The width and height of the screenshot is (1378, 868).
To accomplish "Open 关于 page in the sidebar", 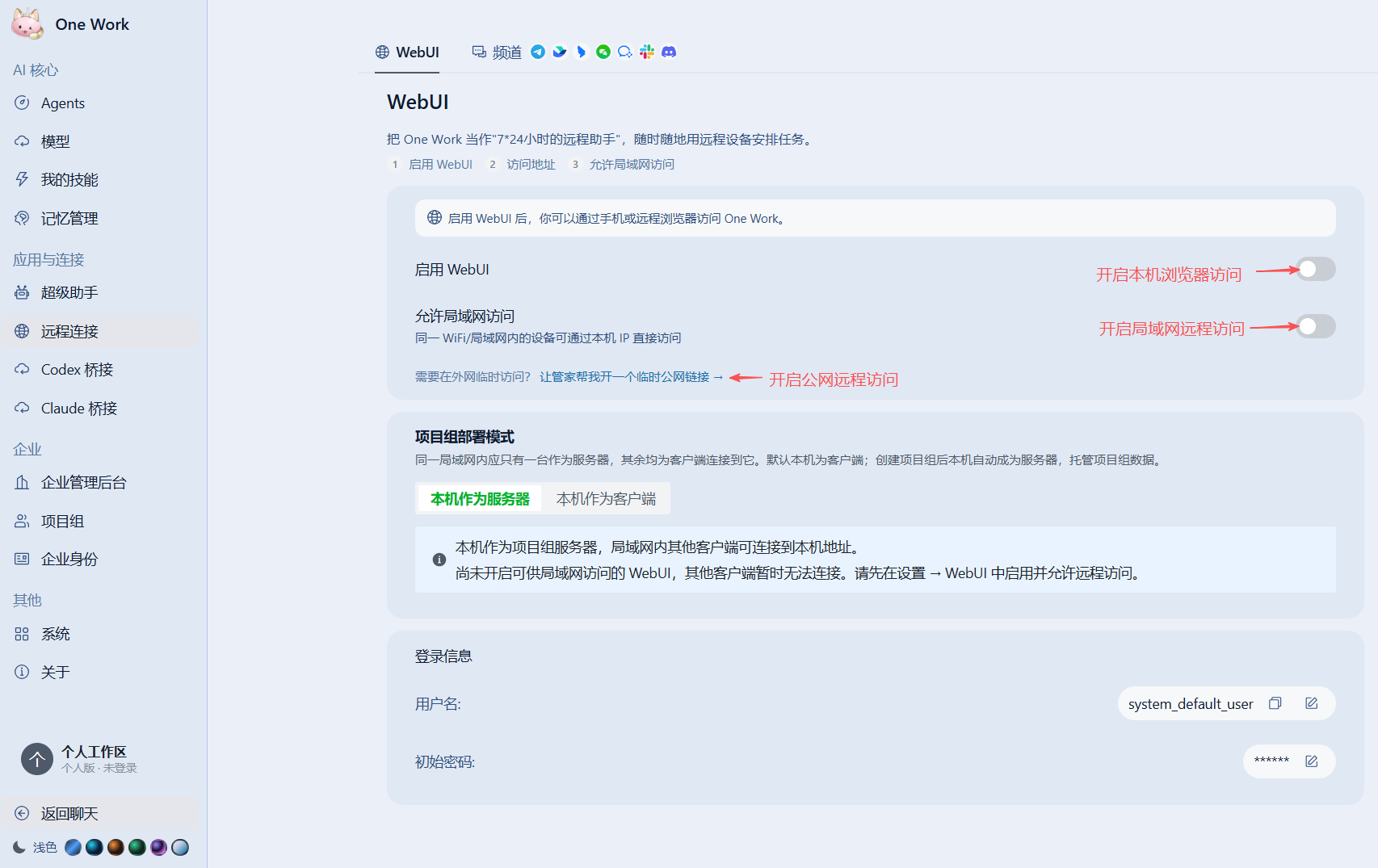I will tap(102, 672).
